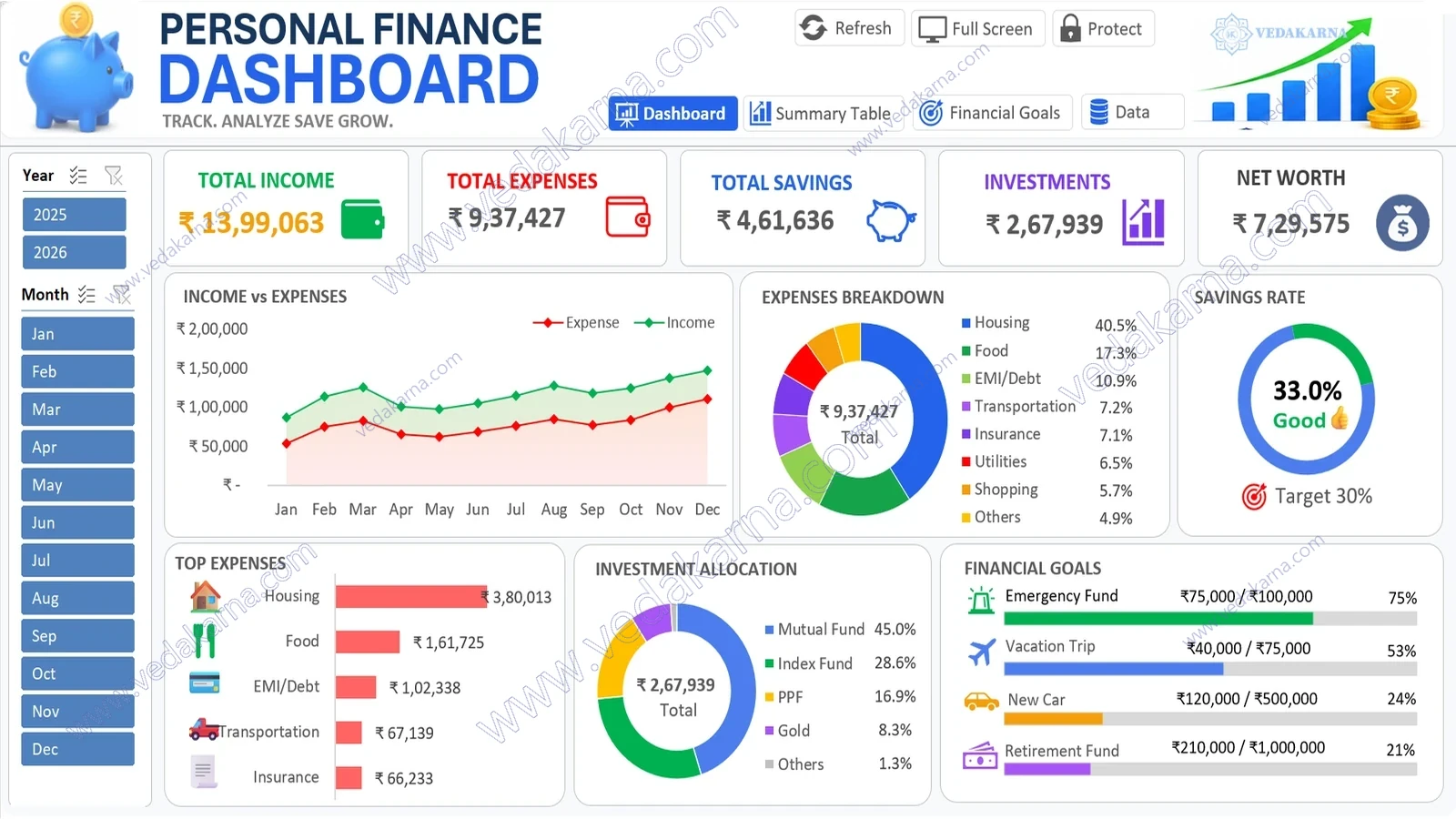Clear the Month slicer filter
The height and width of the screenshot is (819, 1456).
[x=121, y=295]
